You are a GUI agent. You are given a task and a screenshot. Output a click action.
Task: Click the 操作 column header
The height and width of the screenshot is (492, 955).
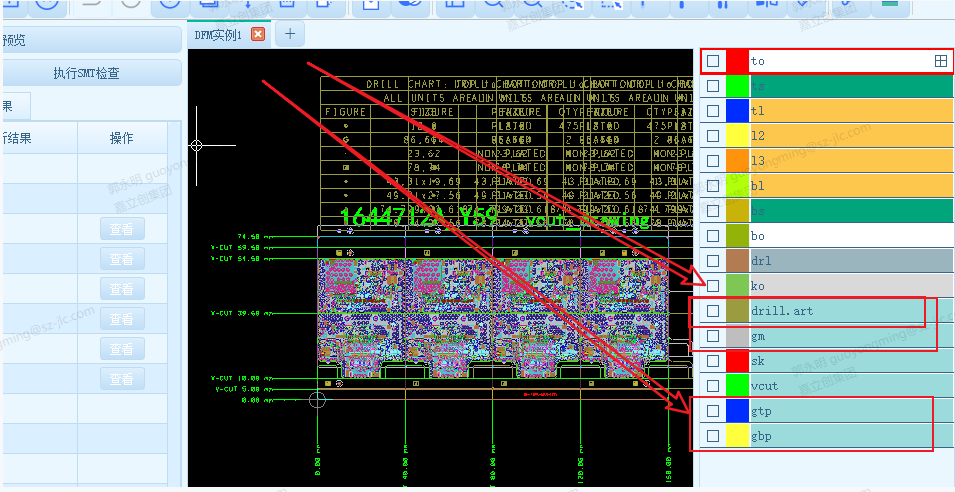[x=122, y=138]
